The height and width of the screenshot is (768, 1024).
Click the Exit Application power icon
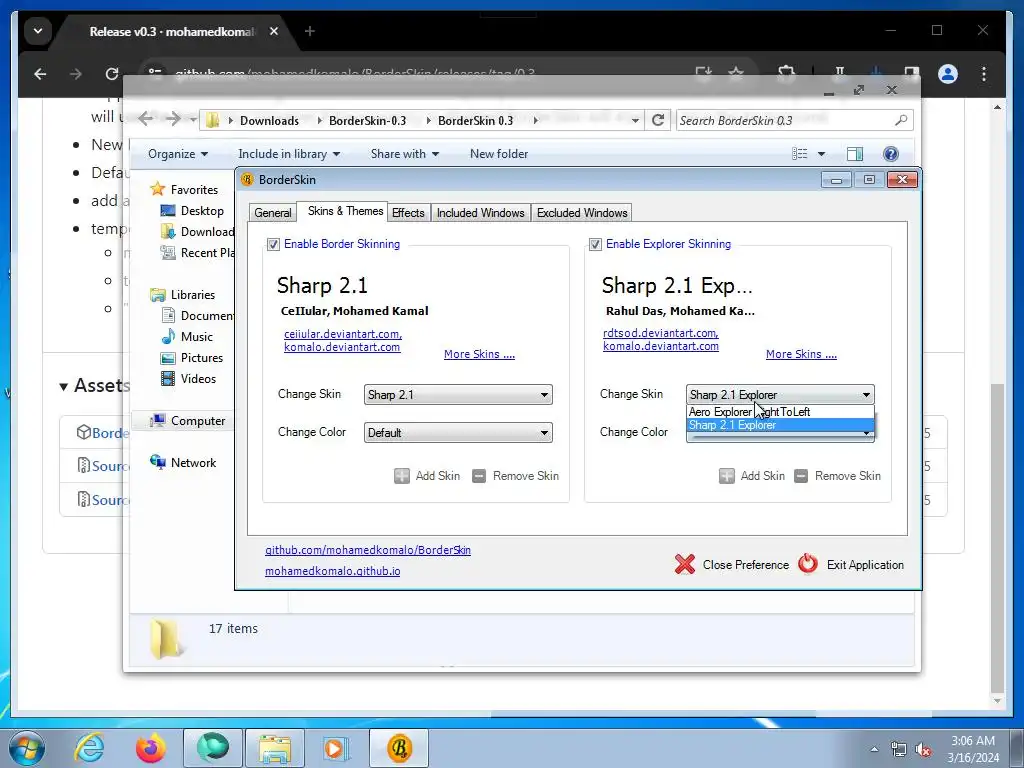coord(808,564)
